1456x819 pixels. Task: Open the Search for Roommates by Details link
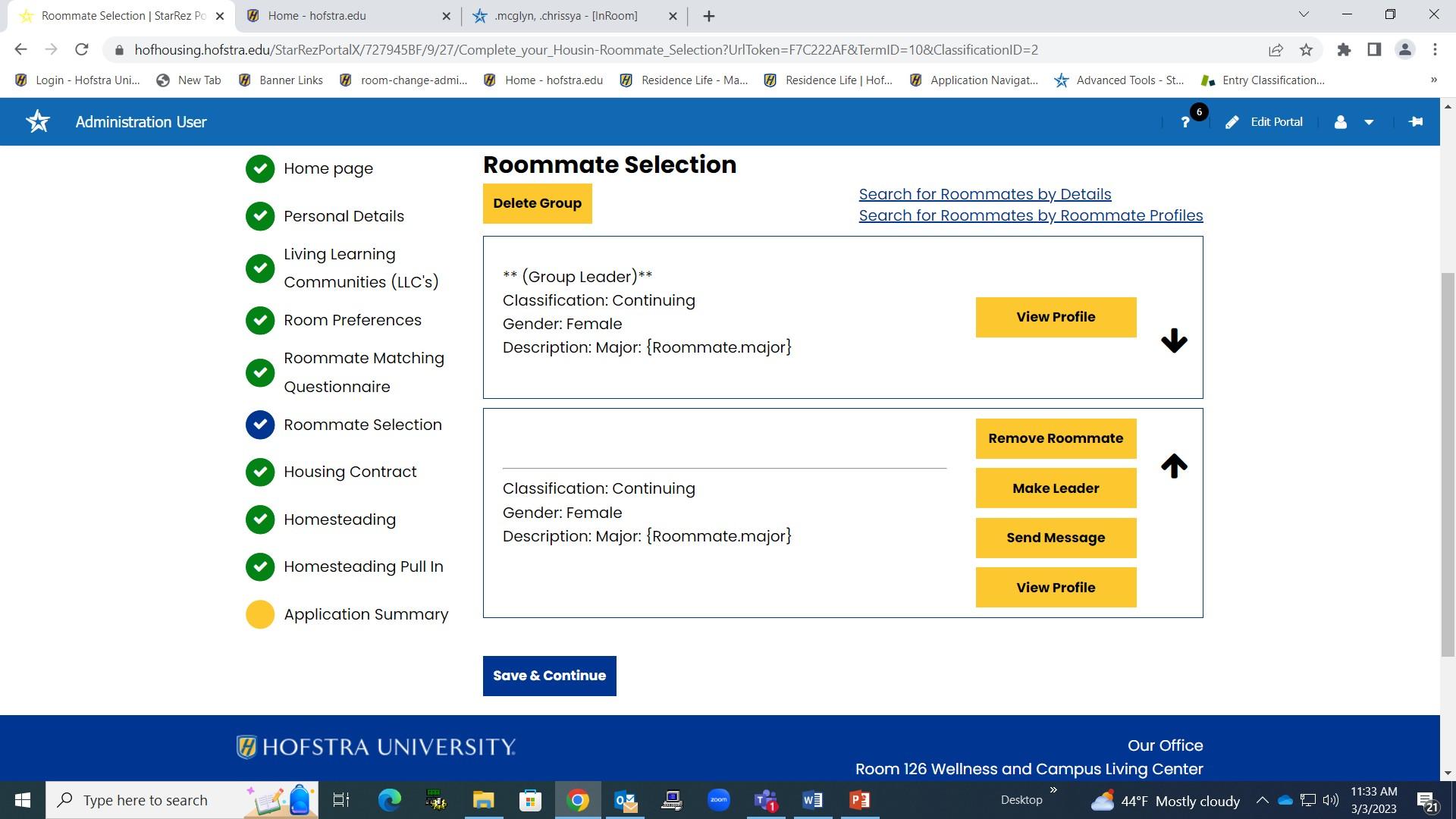[x=984, y=194]
